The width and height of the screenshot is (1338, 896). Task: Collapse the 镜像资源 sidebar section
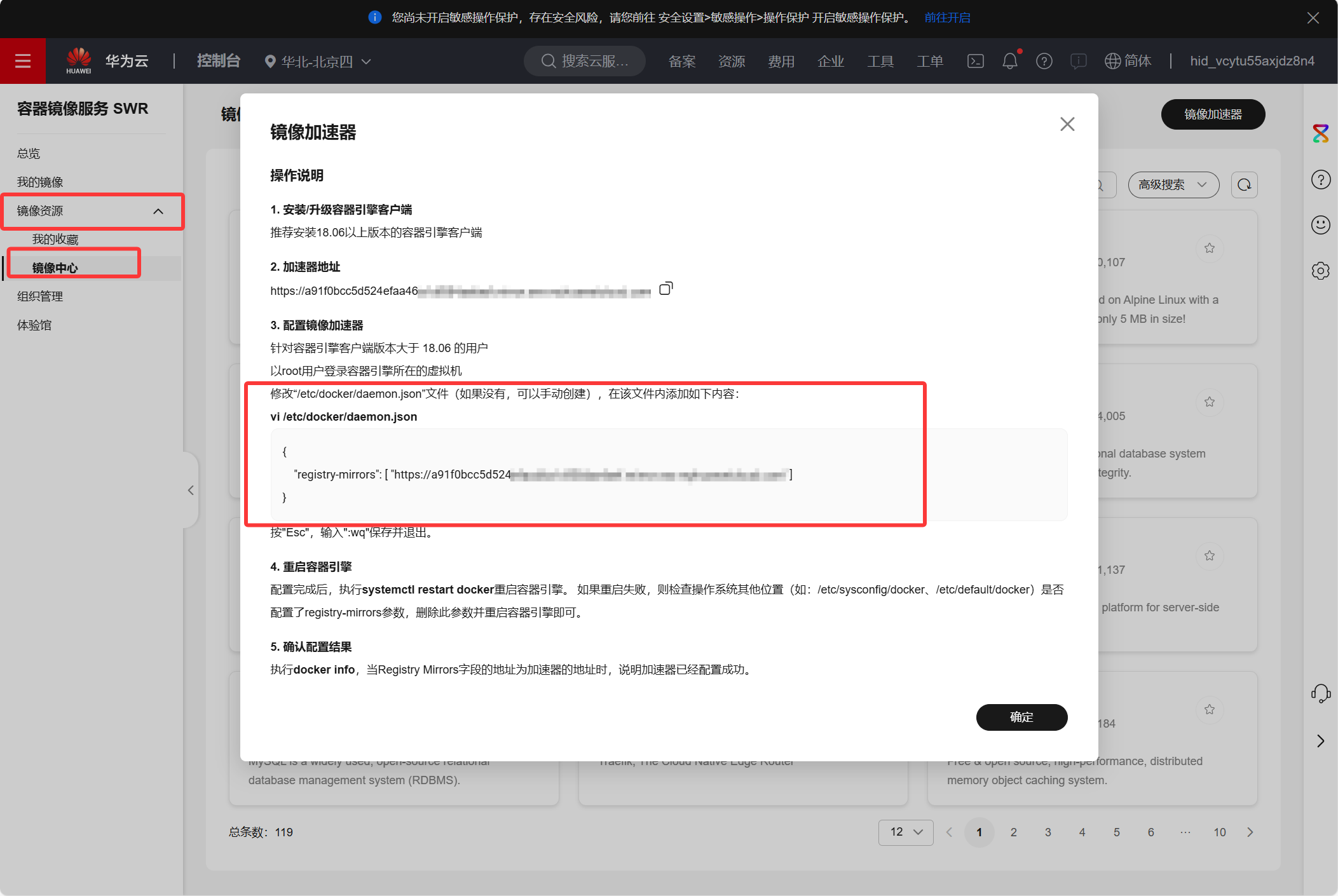[x=158, y=211]
